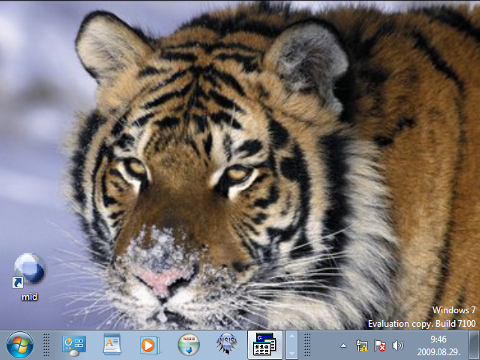Expand the hidden notification icons arrow

[x=343, y=346]
